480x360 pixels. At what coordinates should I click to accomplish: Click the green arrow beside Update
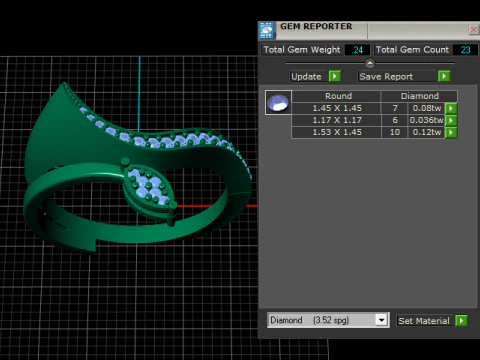(334, 76)
